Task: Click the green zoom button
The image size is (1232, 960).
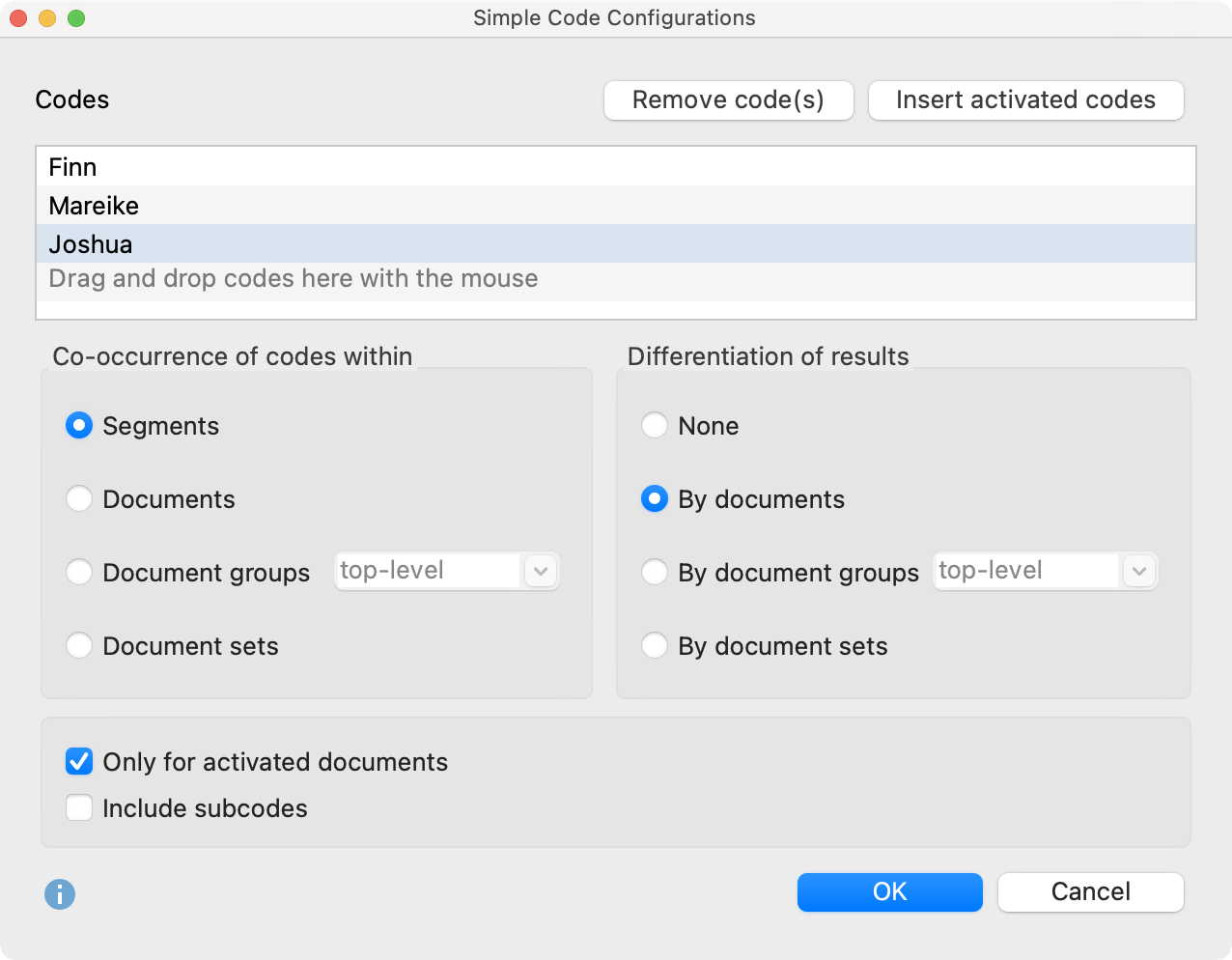Action: coord(75,17)
